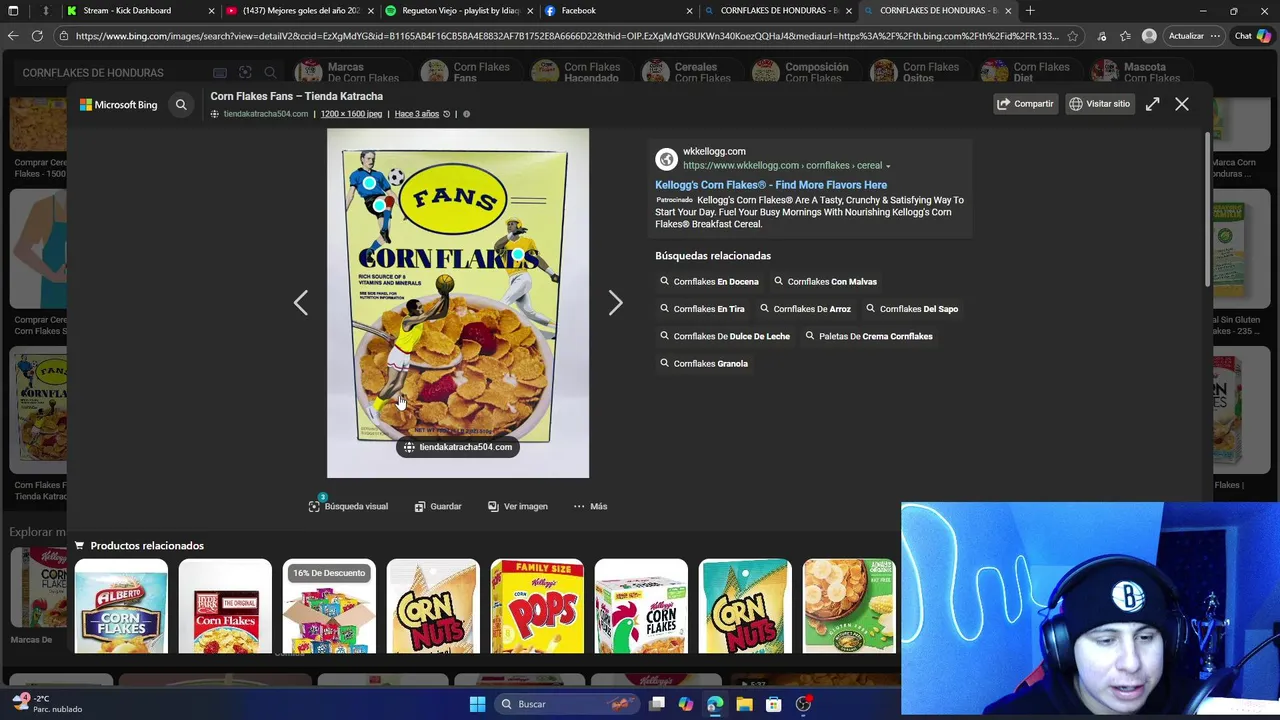Switch to Regueton Viejo playlist tab
This screenshot has width=1280, height=720.
(x=460, y=11)
